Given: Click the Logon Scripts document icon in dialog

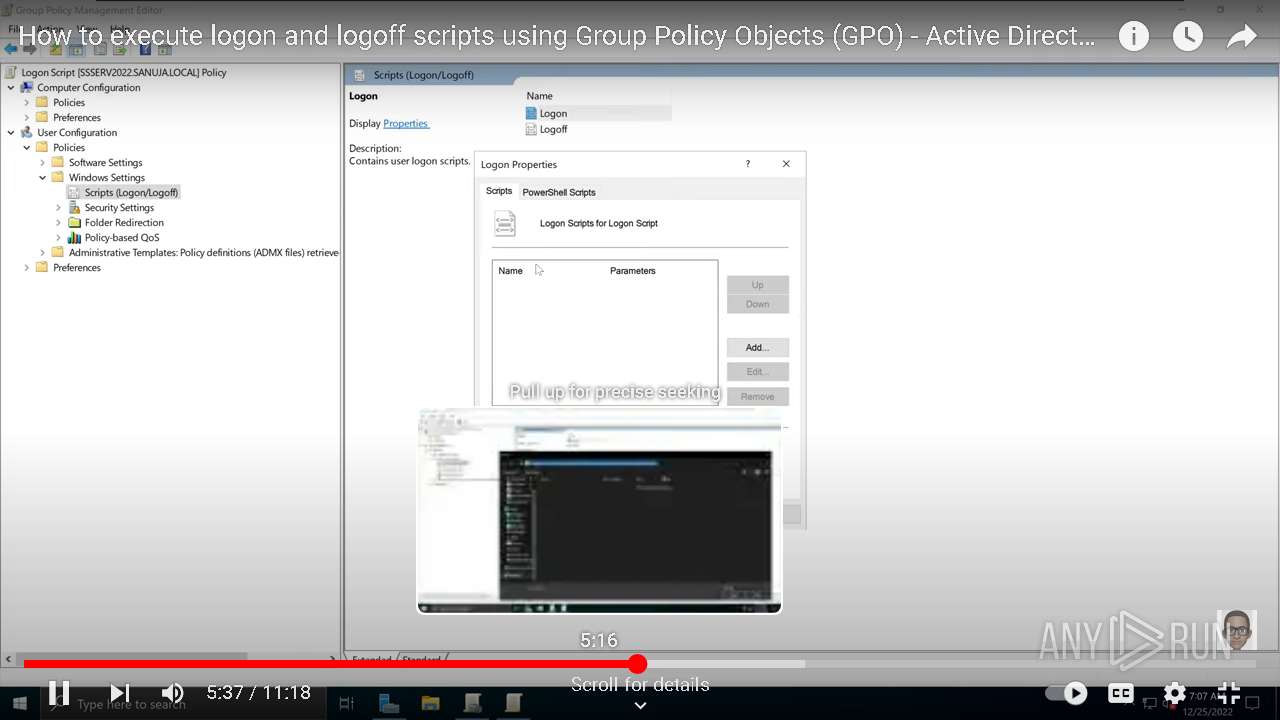Looking at the screenshot, I should [506, 223].
